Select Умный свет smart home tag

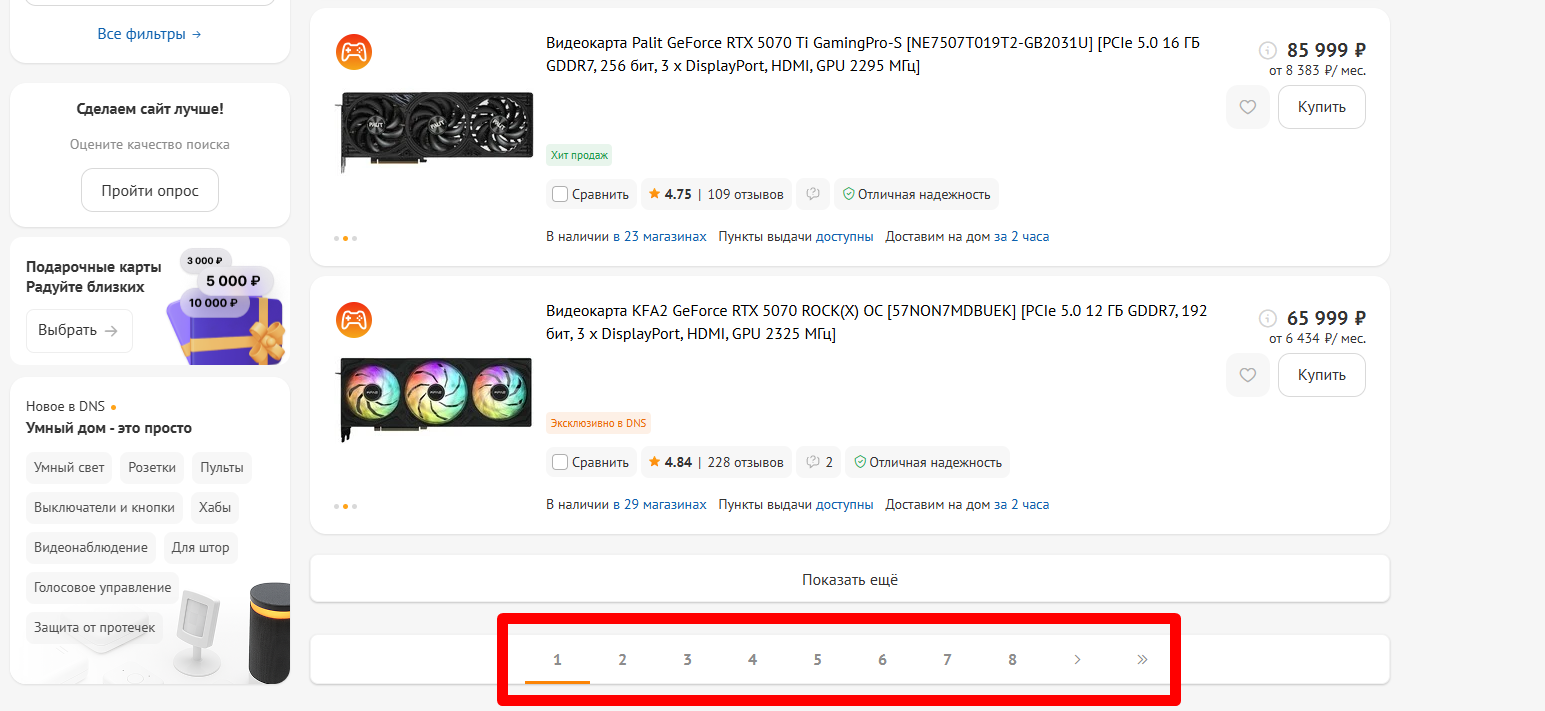coord(69,467)
